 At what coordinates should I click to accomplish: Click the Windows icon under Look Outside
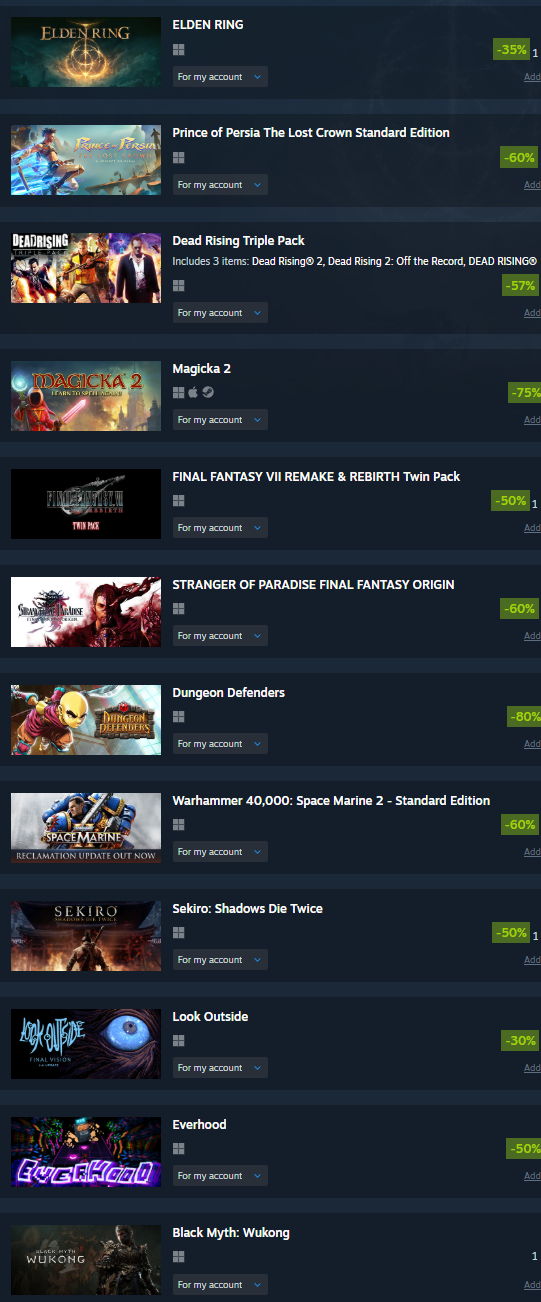[x=179, y=1041]
